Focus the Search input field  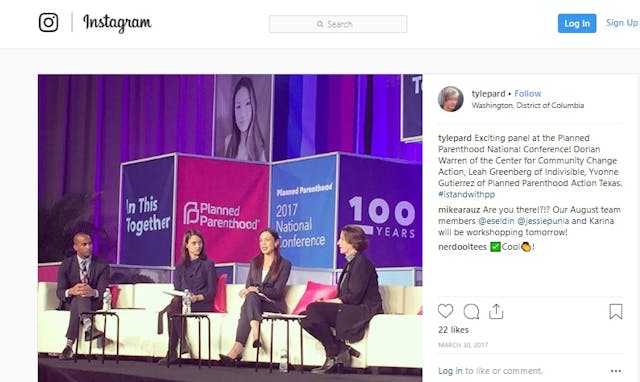[338, 24]
